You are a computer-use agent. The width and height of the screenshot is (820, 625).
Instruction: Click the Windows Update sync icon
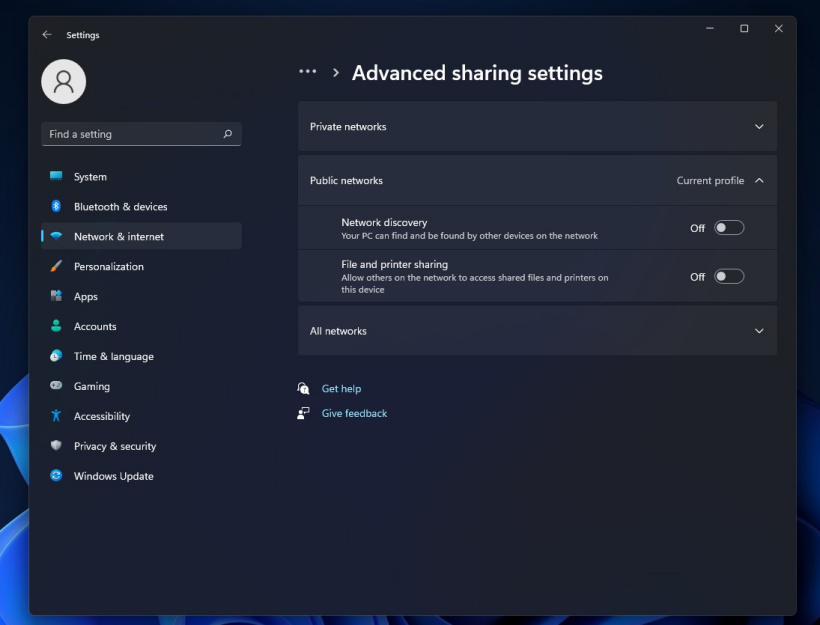[56, 477]
